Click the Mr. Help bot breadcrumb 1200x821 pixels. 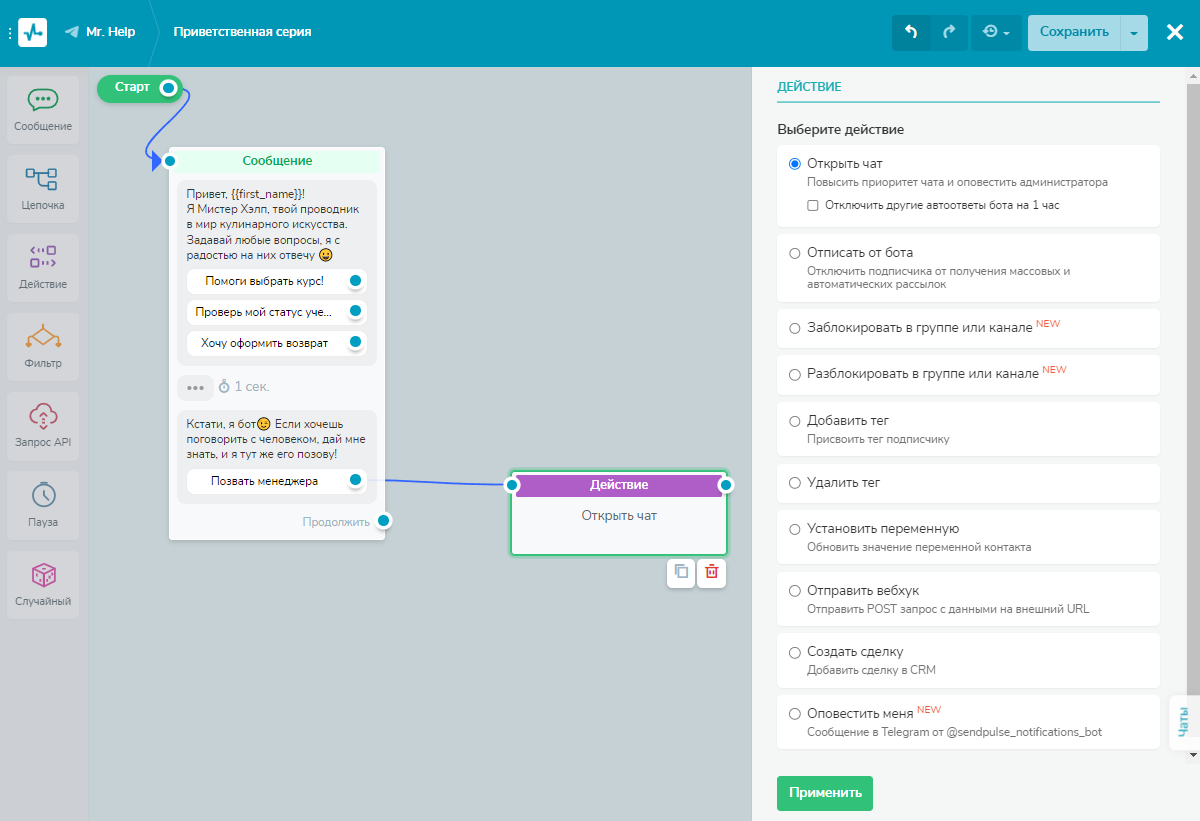[100, 32]
